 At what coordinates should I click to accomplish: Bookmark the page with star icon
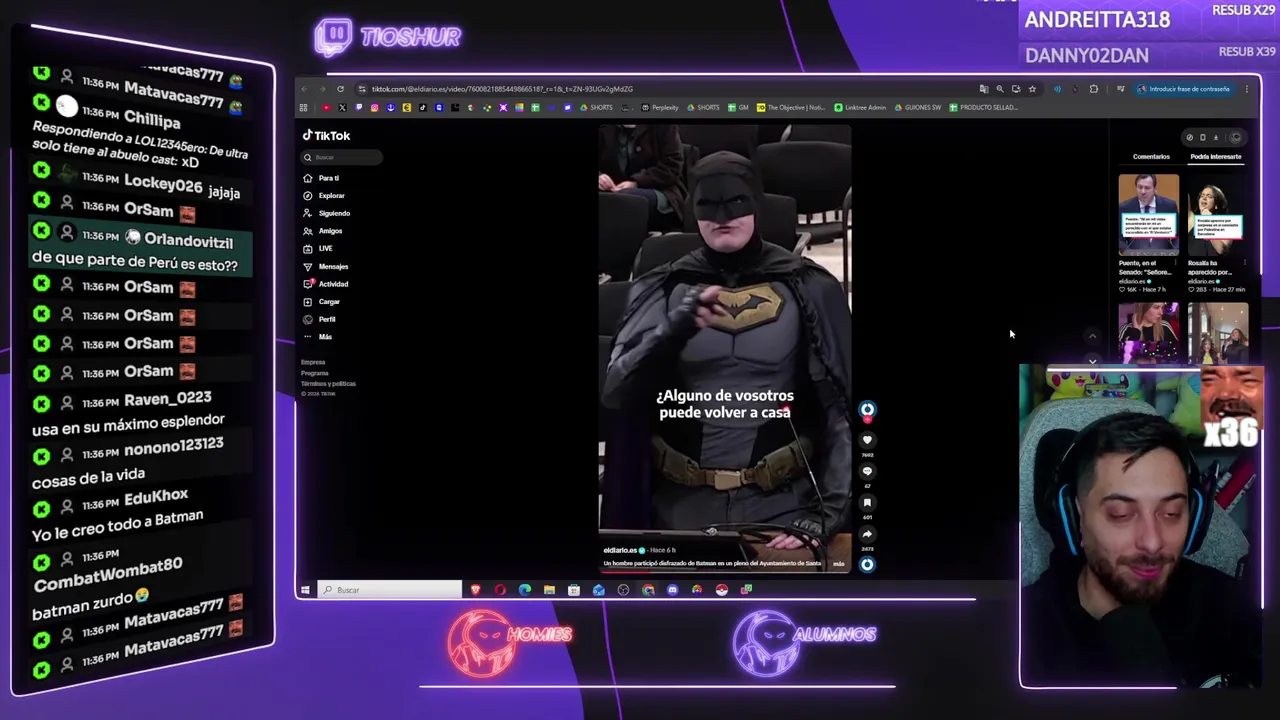coord(1032,89)
